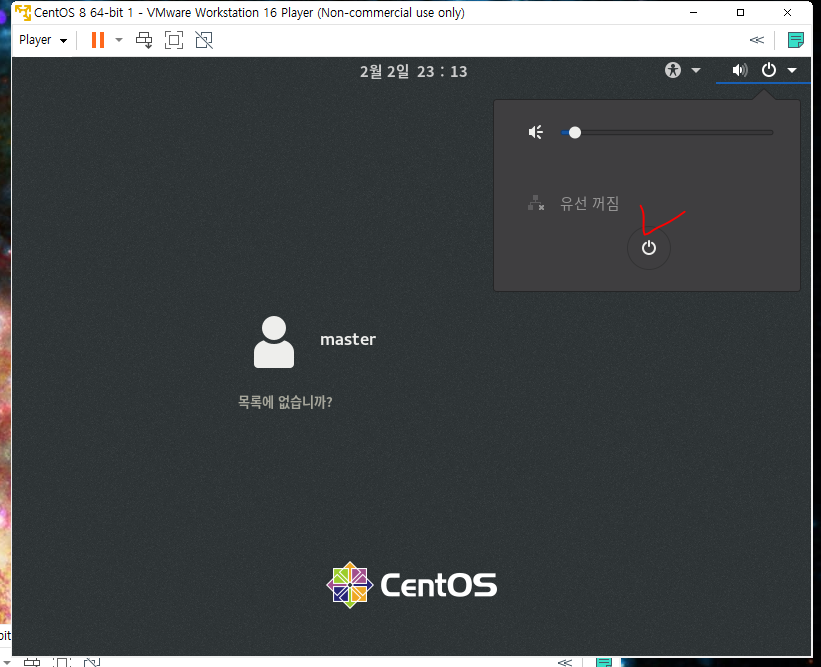821x667 pixels.
Task: Toggle Unity mode icon in VMware toolbar
Action: point(204,40)
